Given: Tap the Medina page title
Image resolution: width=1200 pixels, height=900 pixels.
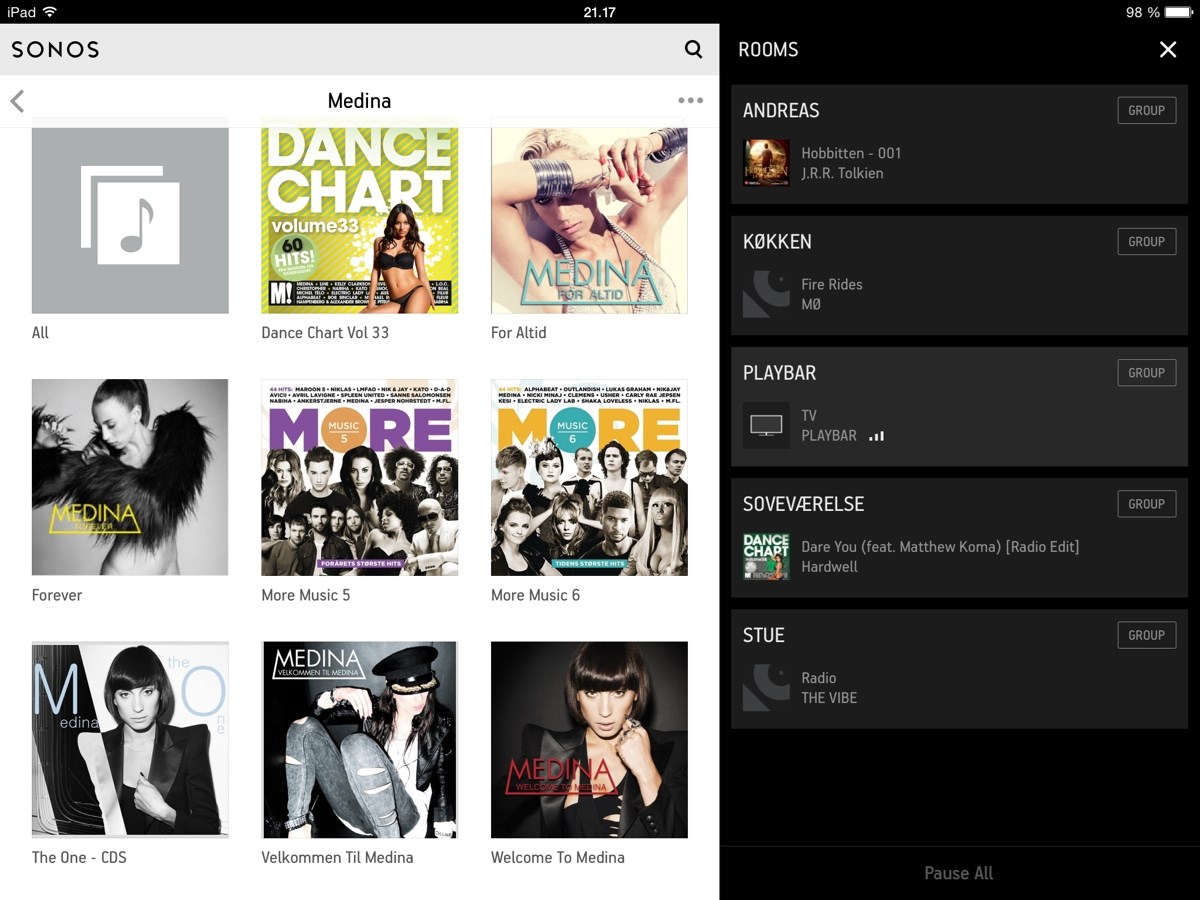Looking at the screenshot, I should coord(359,101).
